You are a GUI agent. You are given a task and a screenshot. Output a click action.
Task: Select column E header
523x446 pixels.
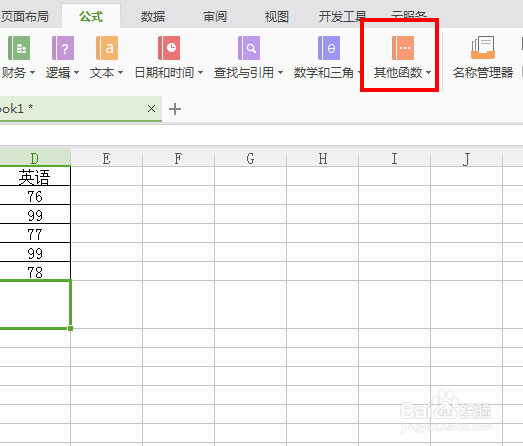coord(107,157)
